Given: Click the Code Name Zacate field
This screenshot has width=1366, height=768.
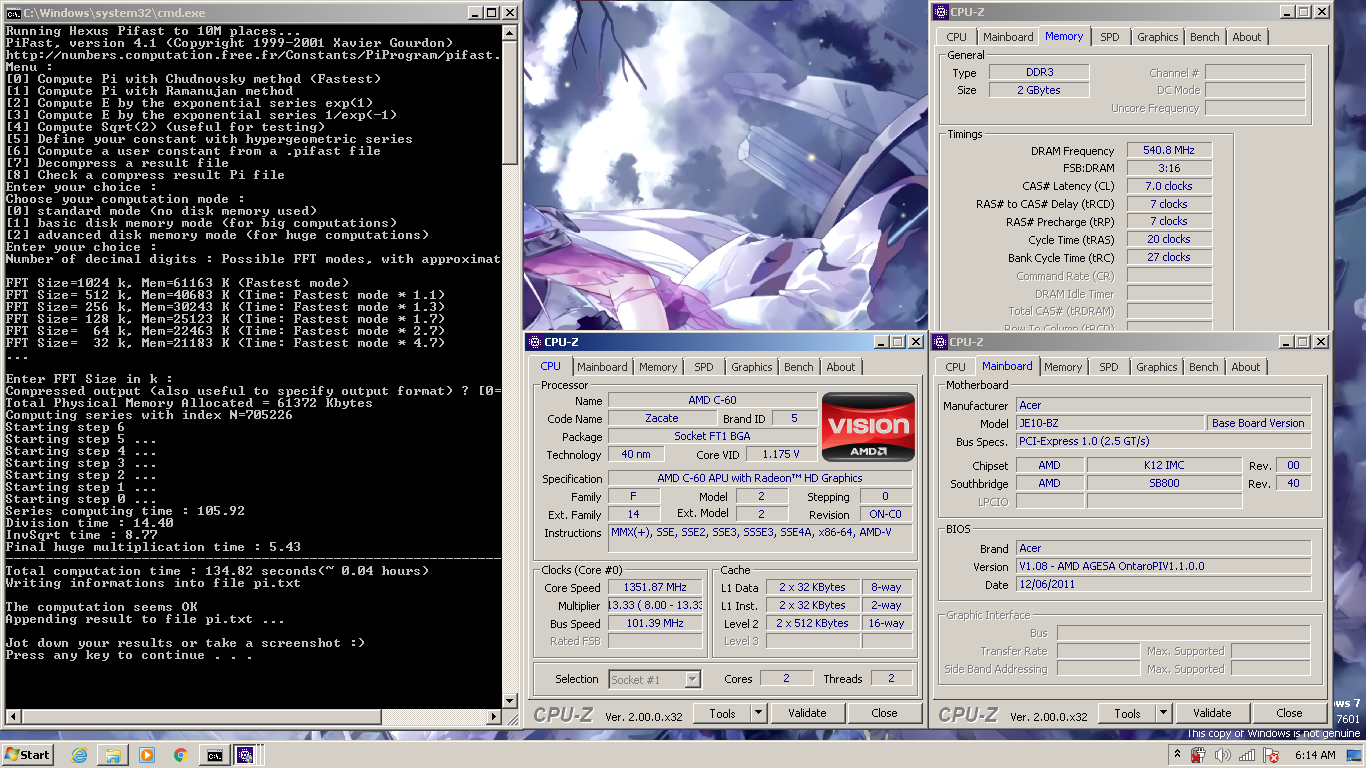Looking at the screenshot, I should (x=661, y=418).
